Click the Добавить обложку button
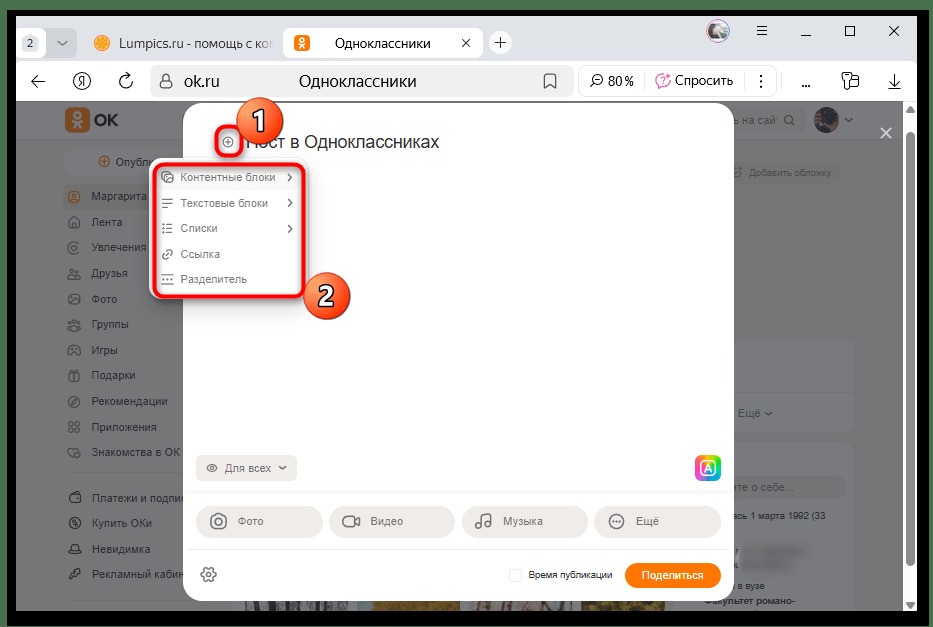Screen dimensions: 933x627 coord(784,173)
